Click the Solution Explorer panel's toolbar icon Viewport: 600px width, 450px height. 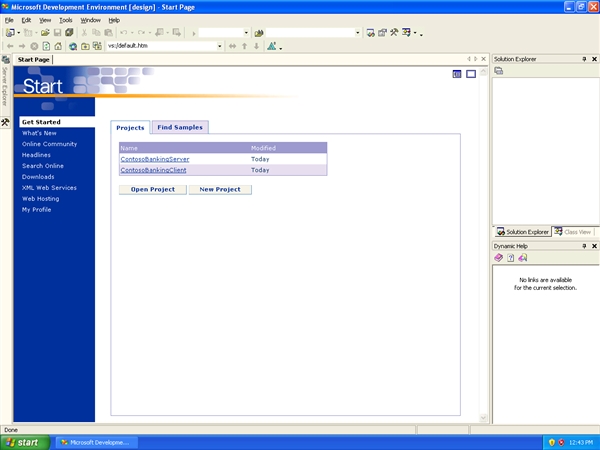pyautogui.click(x=499, y=71)
